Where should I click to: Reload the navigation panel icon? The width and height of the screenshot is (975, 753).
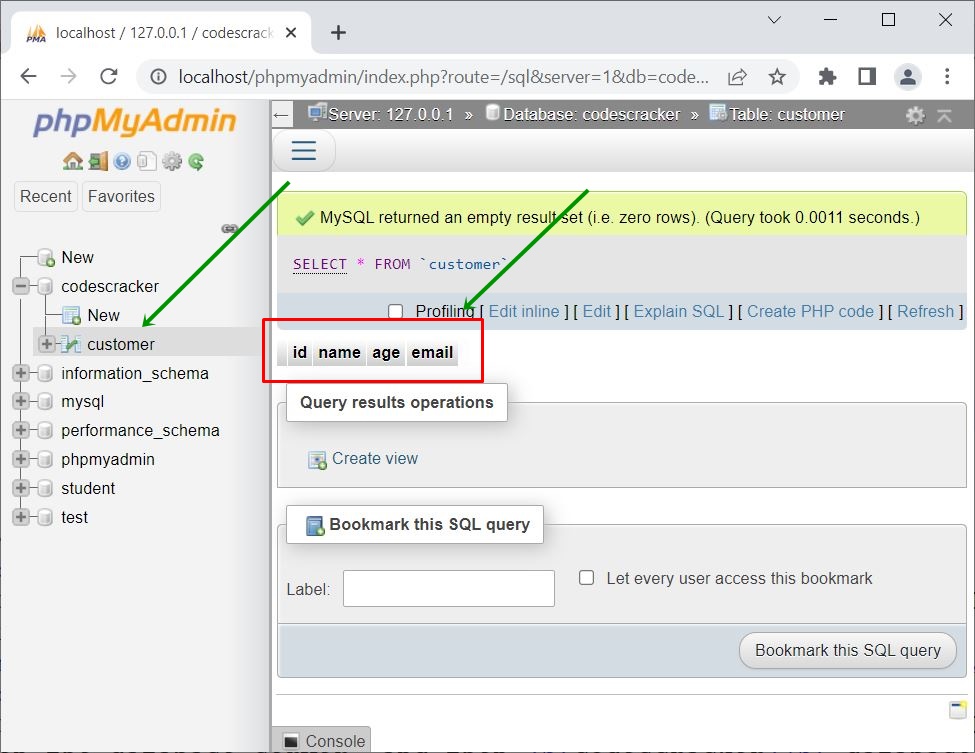(196, 161)
